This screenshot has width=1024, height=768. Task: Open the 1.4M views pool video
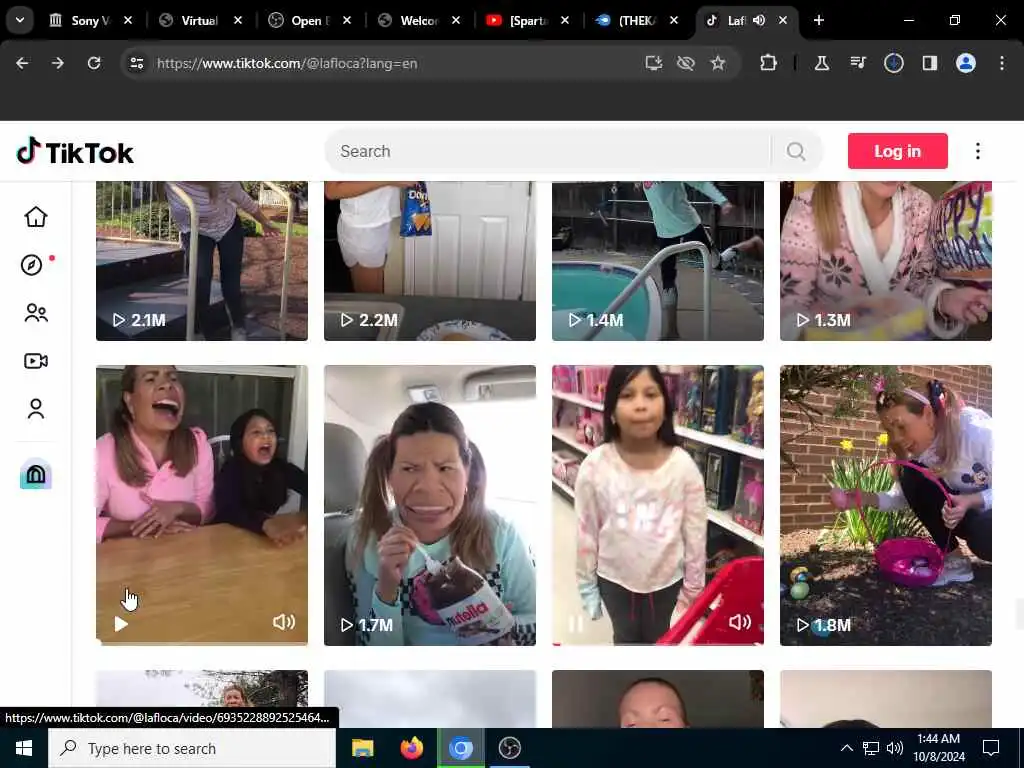658,261
